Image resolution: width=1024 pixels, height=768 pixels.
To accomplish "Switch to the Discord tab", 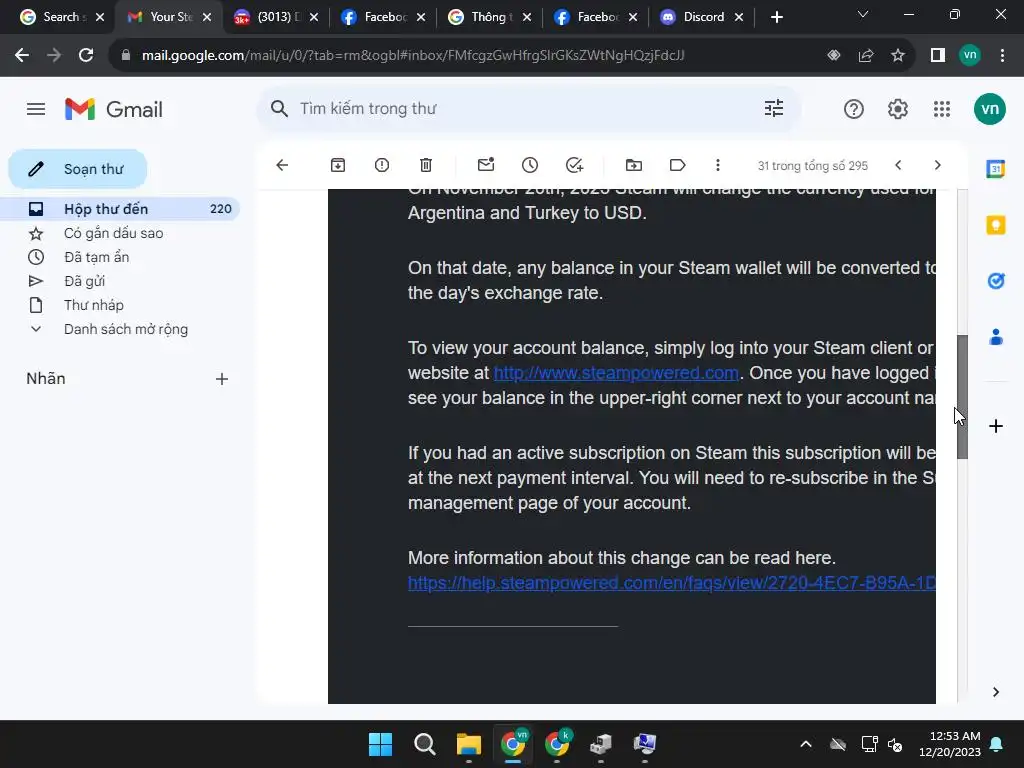I will pos(702,17).
